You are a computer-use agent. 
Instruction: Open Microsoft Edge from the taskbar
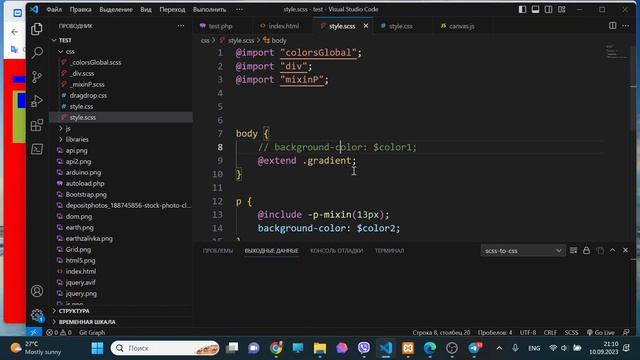click(x=429, y=348)
